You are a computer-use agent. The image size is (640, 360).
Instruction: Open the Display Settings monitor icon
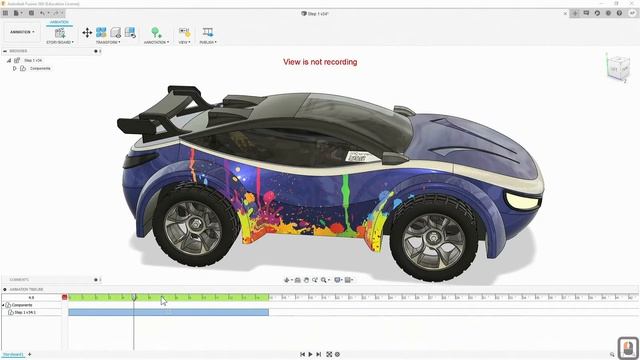(x=338, y=280)
